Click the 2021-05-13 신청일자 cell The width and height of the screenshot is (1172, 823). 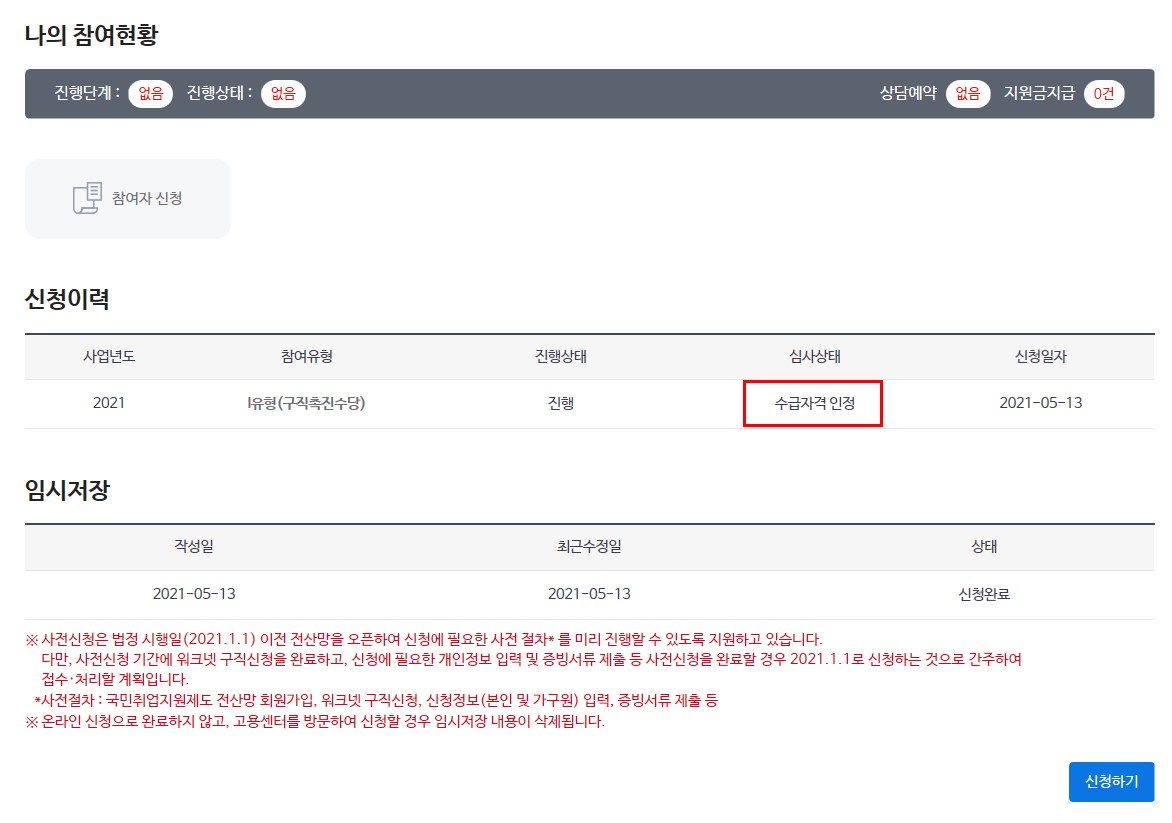(x=1040, y=403)
